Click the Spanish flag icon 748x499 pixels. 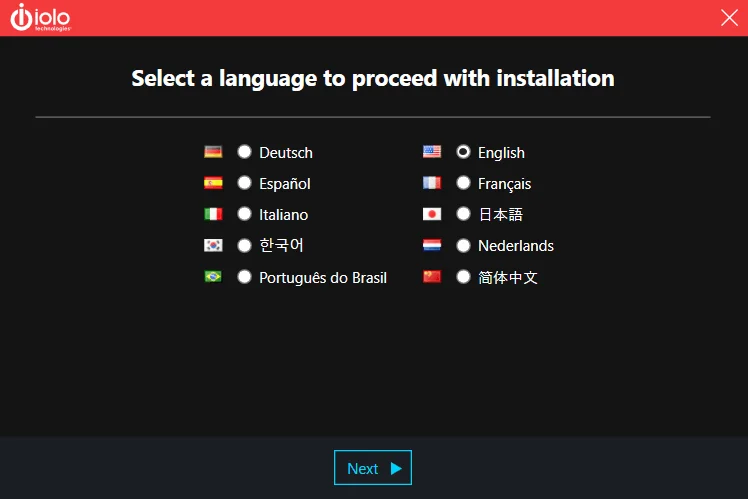(x=213, y=183)
